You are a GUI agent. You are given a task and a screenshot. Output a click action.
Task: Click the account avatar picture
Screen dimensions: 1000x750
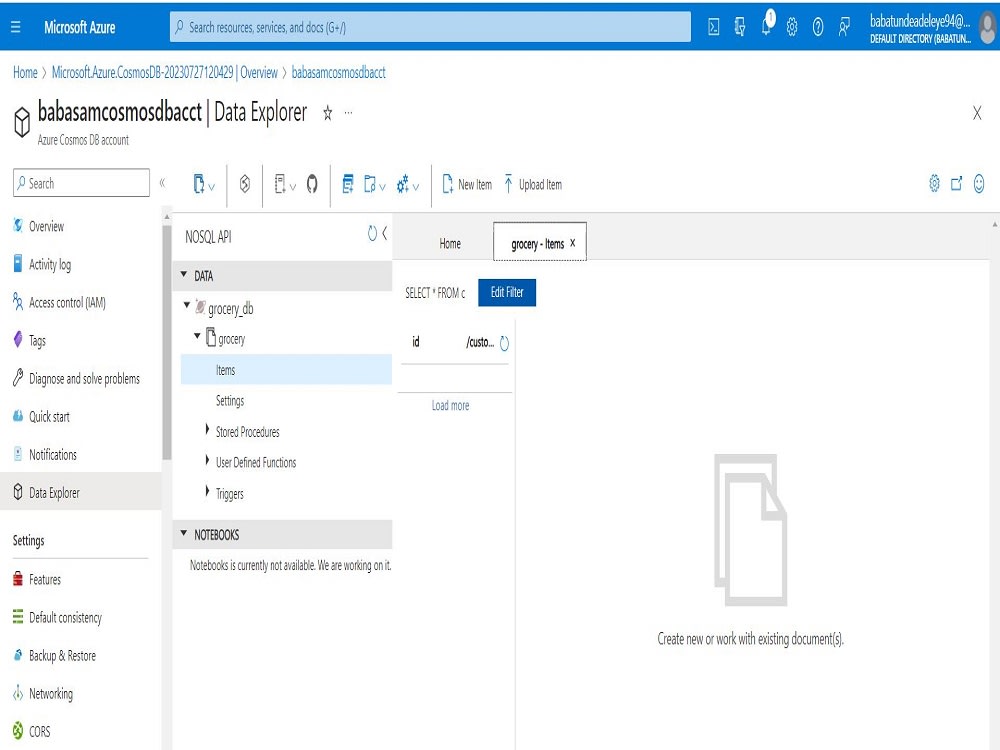coord(989,28)
